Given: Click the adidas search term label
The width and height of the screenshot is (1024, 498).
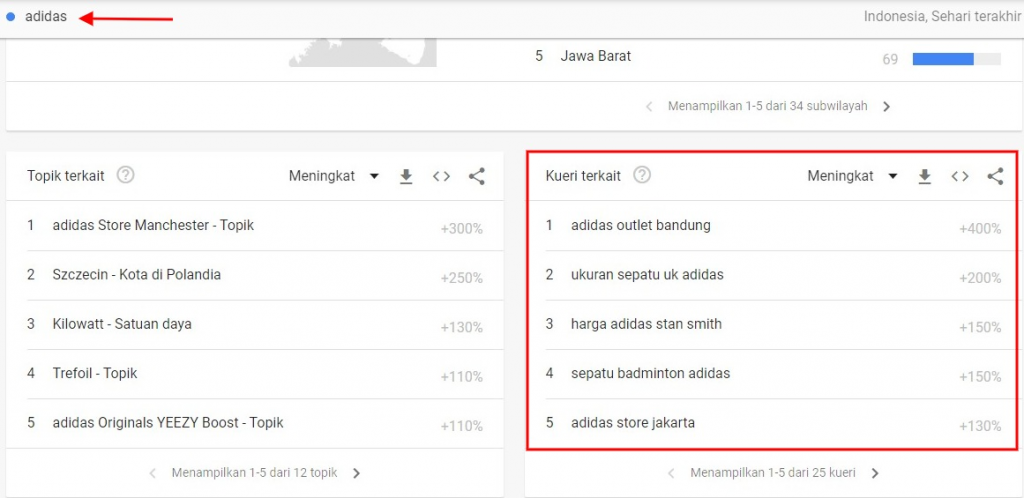Looking at the screenshot, I should pyautogui.click(x=46, y=17).
